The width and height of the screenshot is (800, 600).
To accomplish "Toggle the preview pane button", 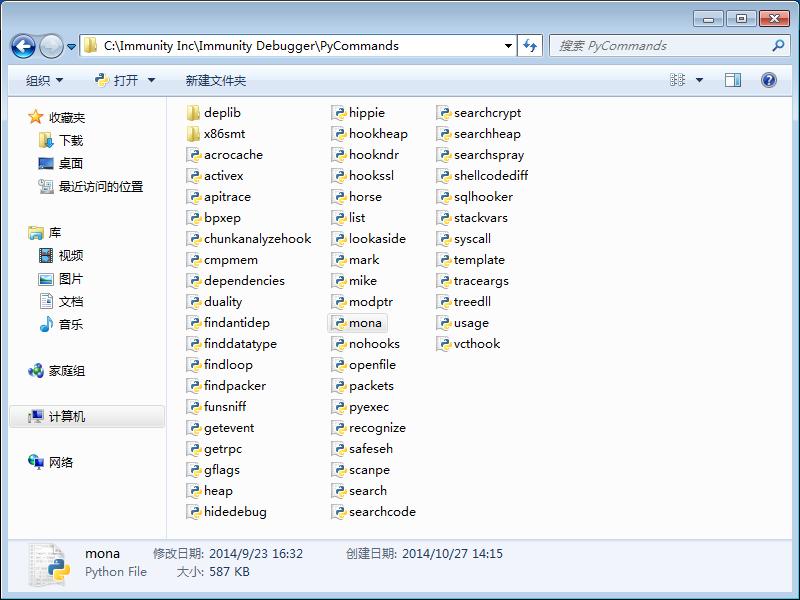I will tap(733, 80).
